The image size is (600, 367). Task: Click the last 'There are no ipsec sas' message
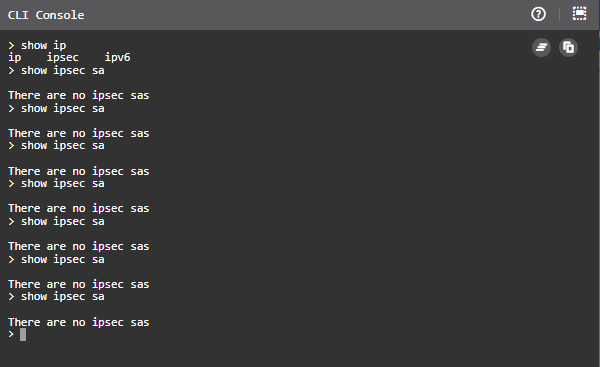point(79,322)
